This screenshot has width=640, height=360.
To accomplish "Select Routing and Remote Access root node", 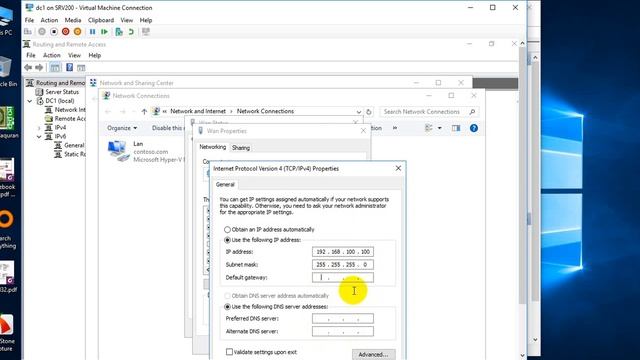I will pyautogui.click(x=60, y=83).
